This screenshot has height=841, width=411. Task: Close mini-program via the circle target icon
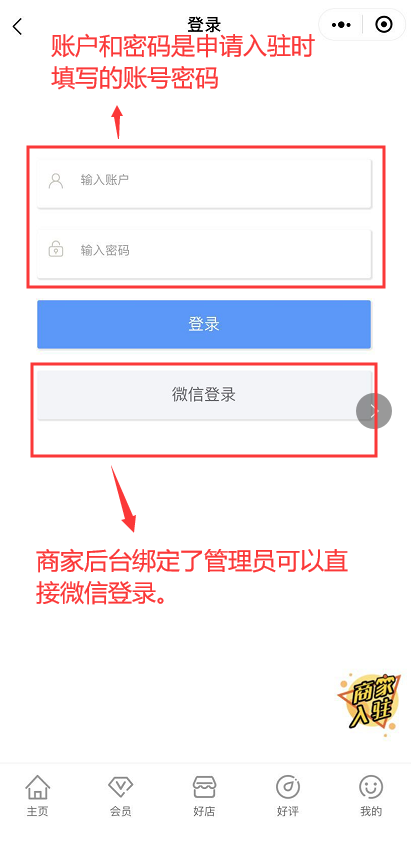(384, 25)
